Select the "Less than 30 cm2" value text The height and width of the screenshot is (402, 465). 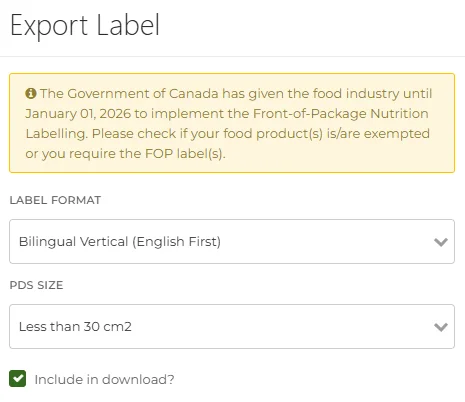click(x=75, y=327)
